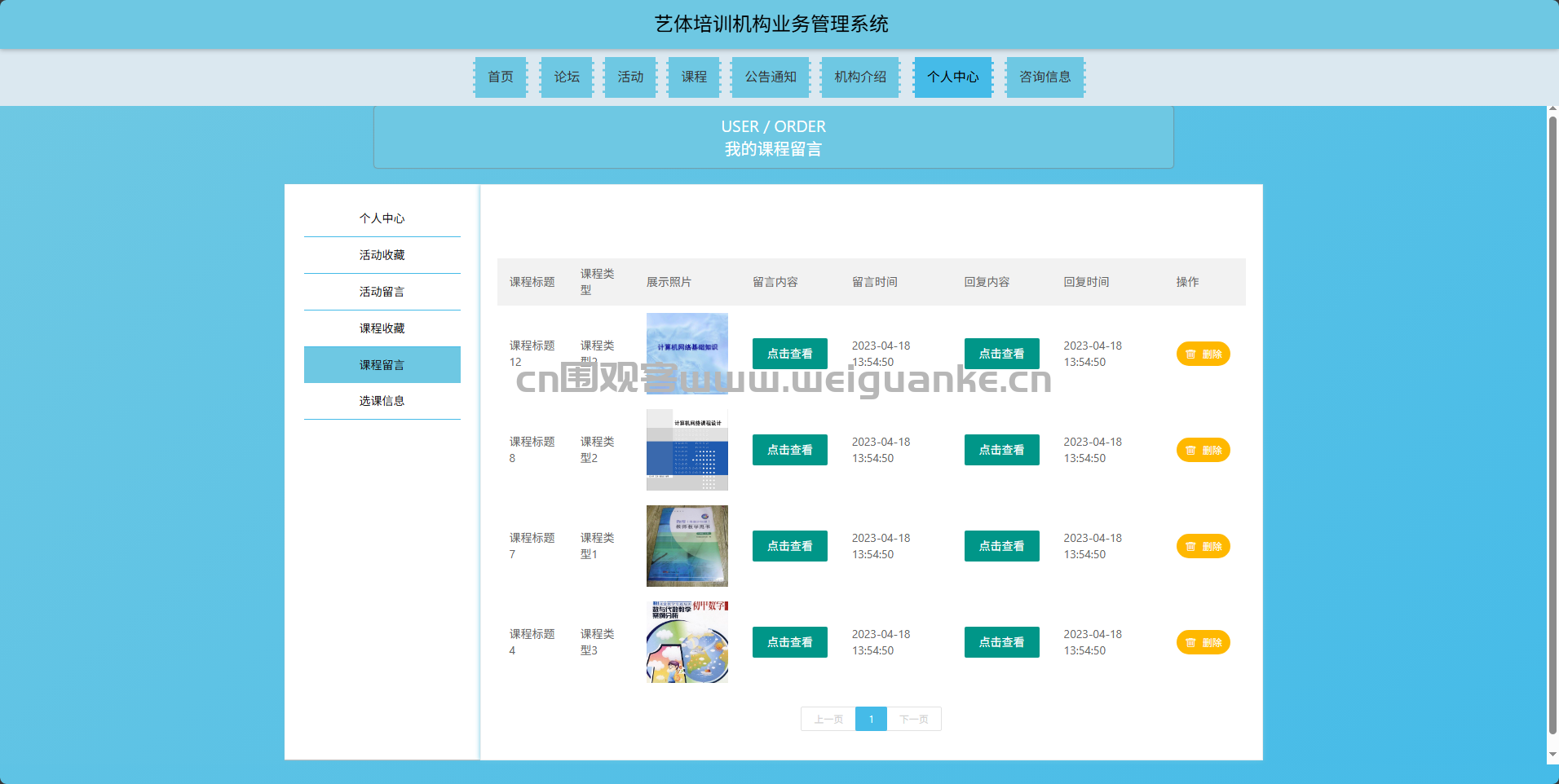Viewport: 1559px width, 784px height.
Task: Open the 机构介绍 navigation tab
Action: tap(860, 77)
